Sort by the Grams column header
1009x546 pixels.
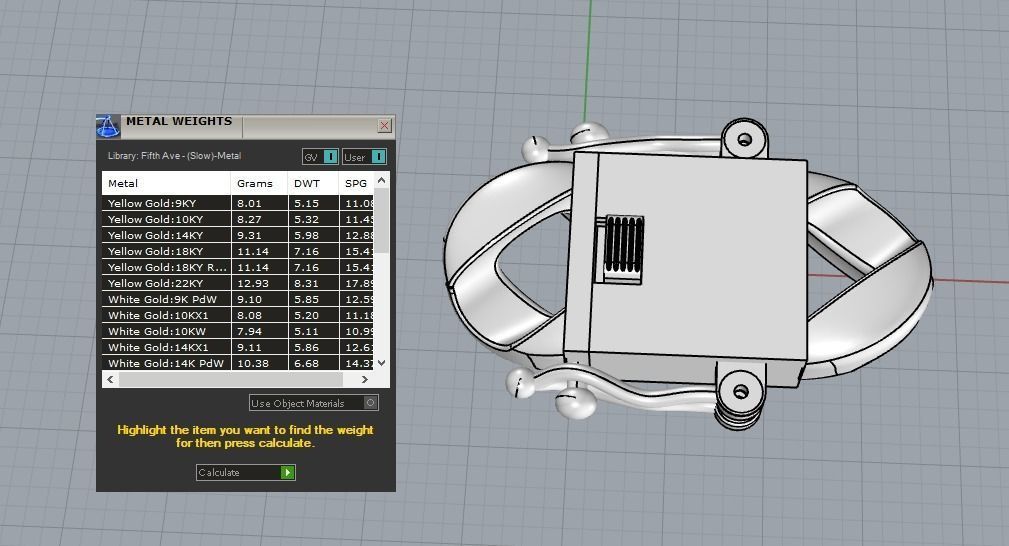click(259, 184)
